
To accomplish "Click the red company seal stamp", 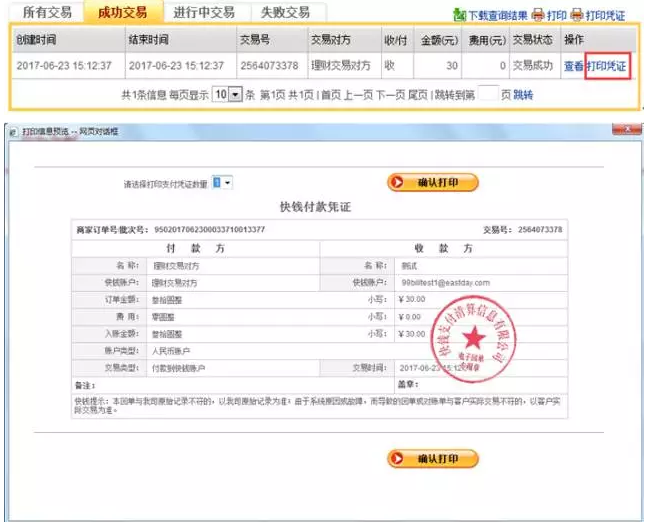I will click(x=473, y=338).
